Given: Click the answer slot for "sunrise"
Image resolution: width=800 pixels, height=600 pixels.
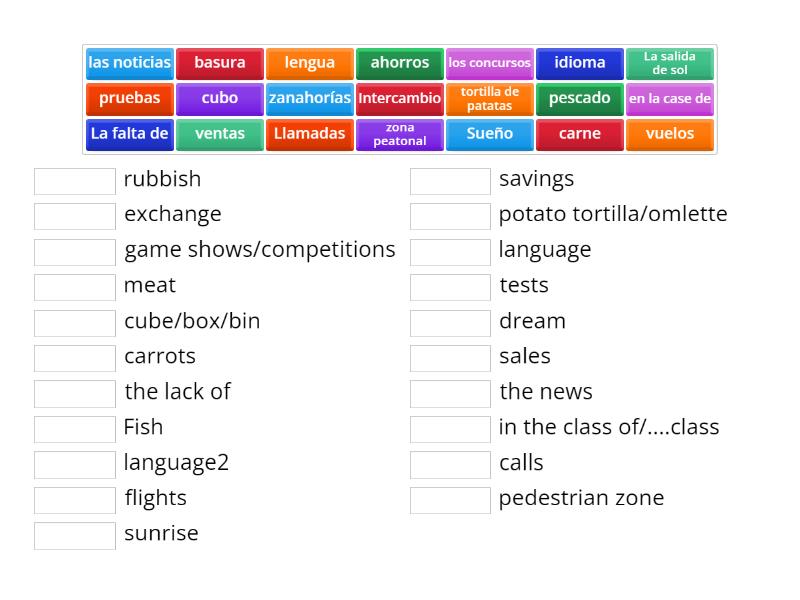Looking at the screenshot, I should point(74,534).
